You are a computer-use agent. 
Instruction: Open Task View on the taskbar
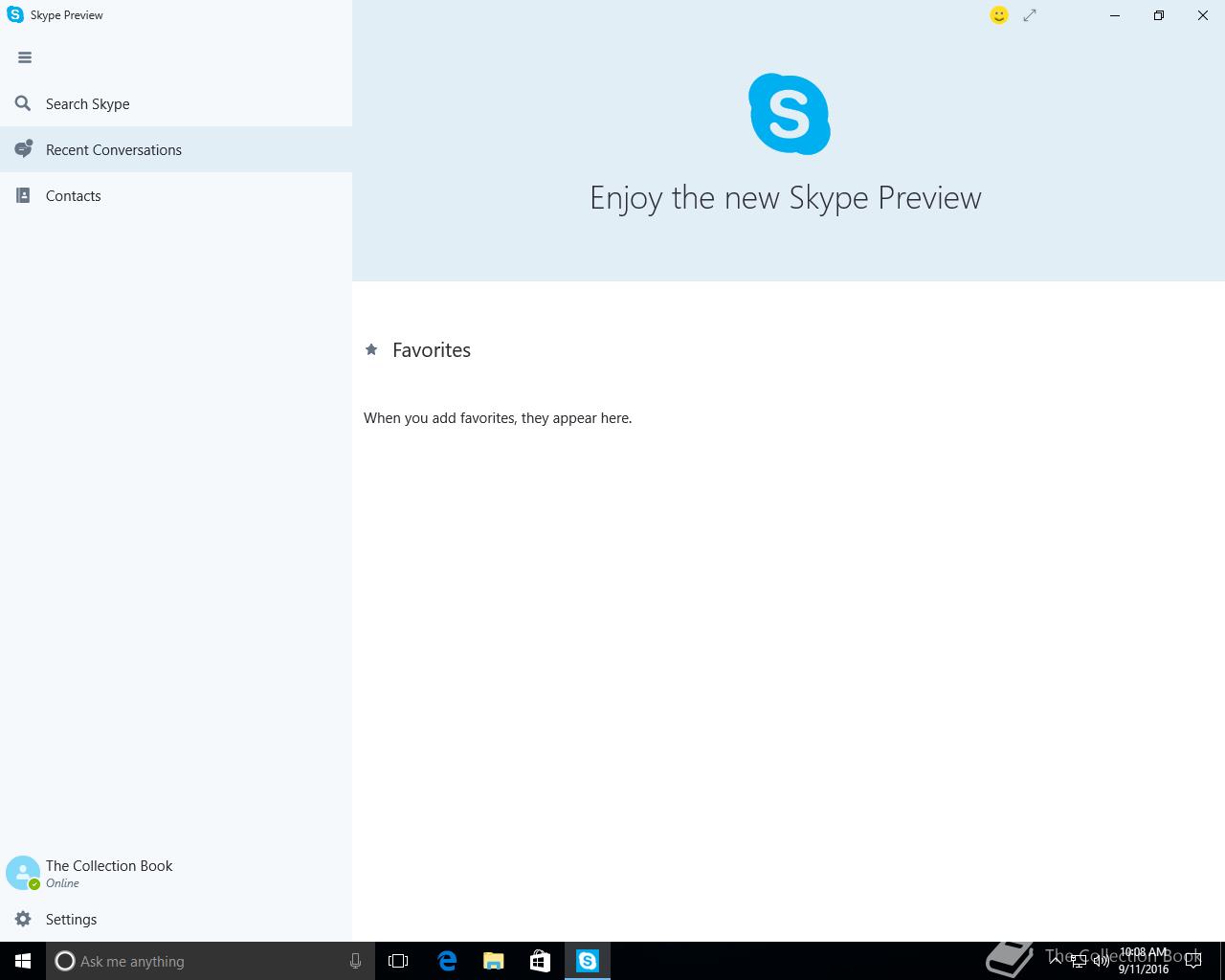[x=398, y=961]
